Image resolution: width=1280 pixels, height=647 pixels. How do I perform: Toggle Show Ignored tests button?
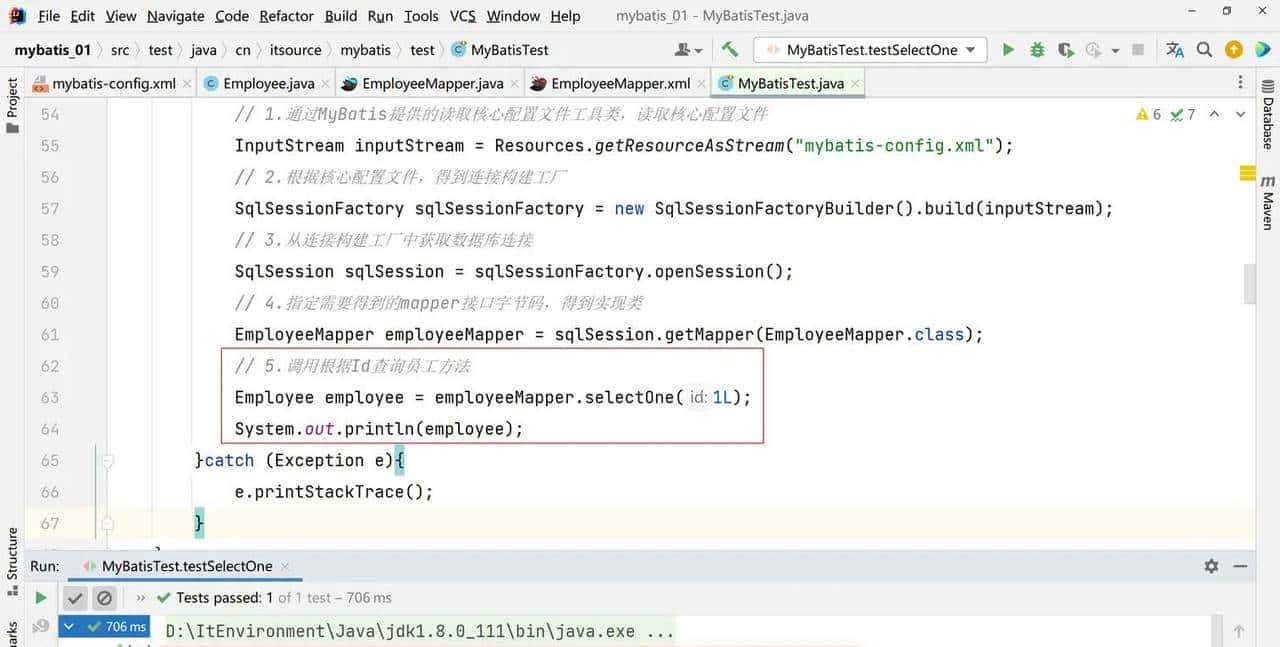click(x=104, y=598)
